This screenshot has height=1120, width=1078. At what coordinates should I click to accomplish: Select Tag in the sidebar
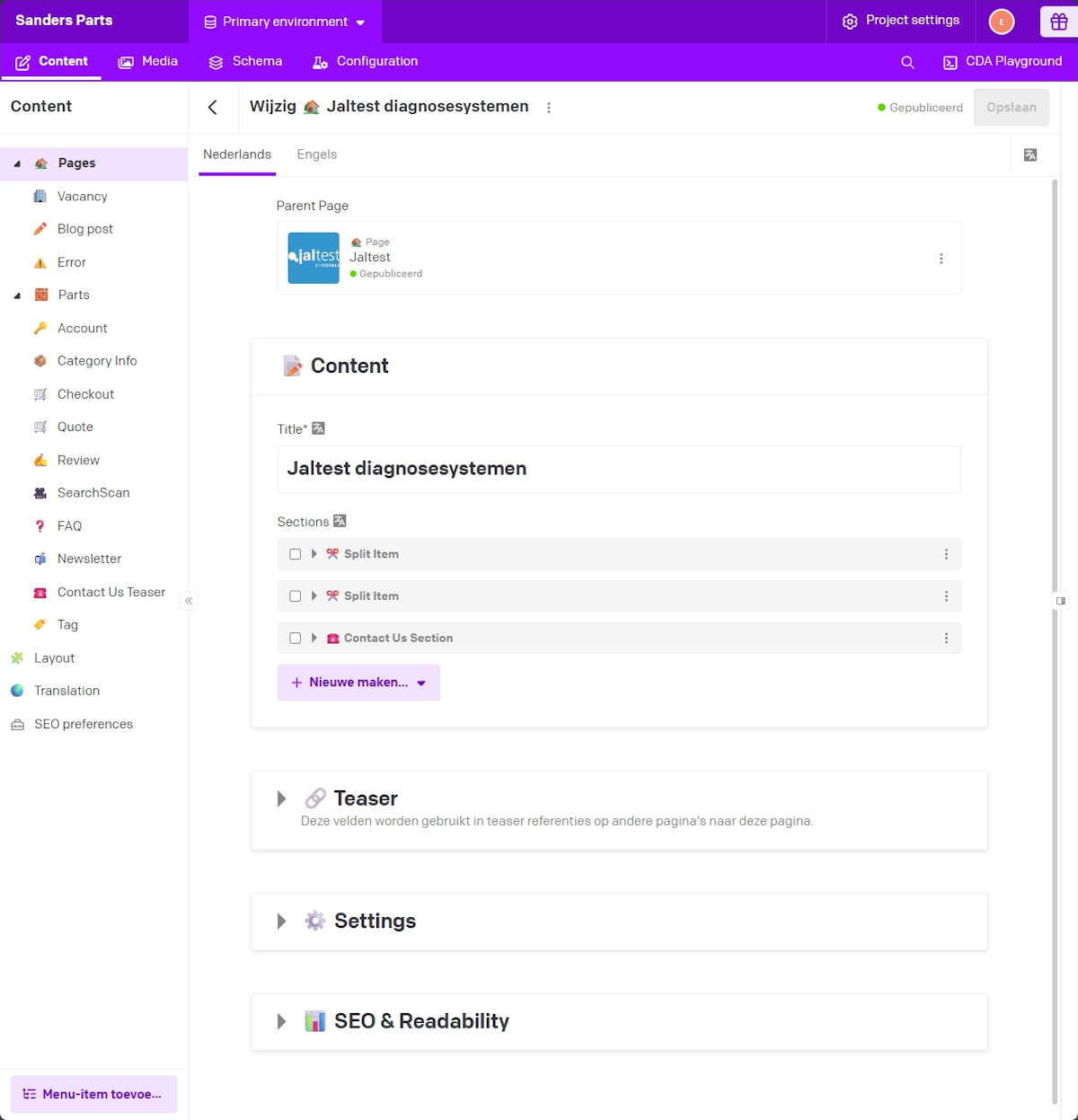point(67,625)
